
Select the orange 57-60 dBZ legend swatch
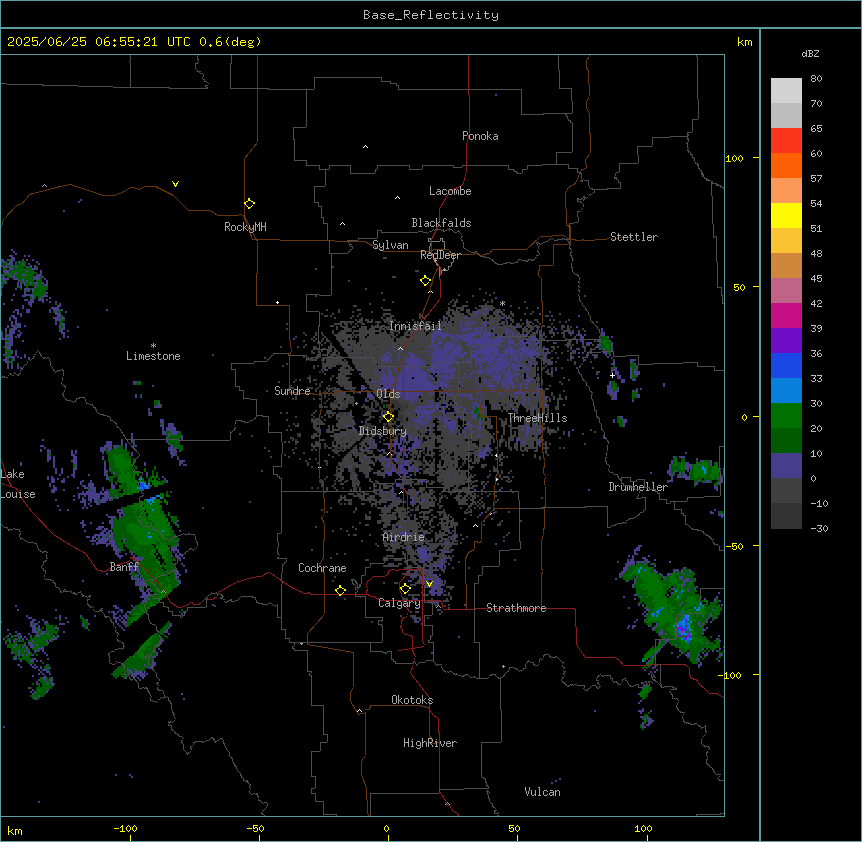[786, 165]
